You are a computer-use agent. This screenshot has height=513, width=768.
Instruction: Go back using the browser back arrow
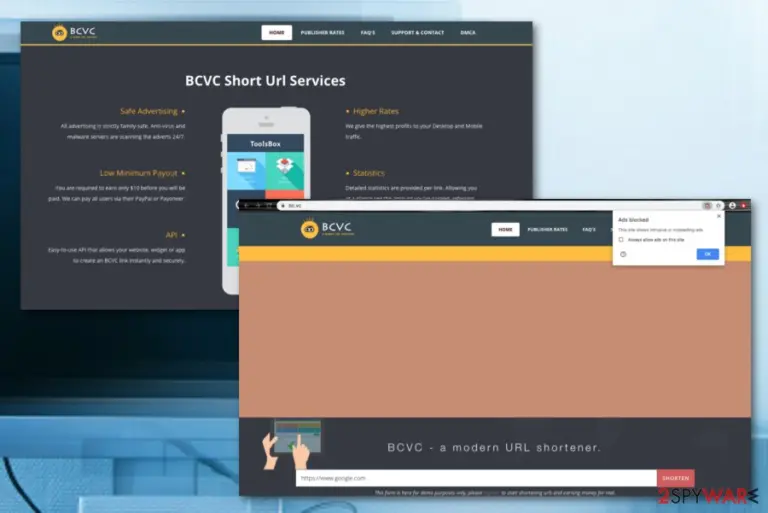[x=246, y=205]
